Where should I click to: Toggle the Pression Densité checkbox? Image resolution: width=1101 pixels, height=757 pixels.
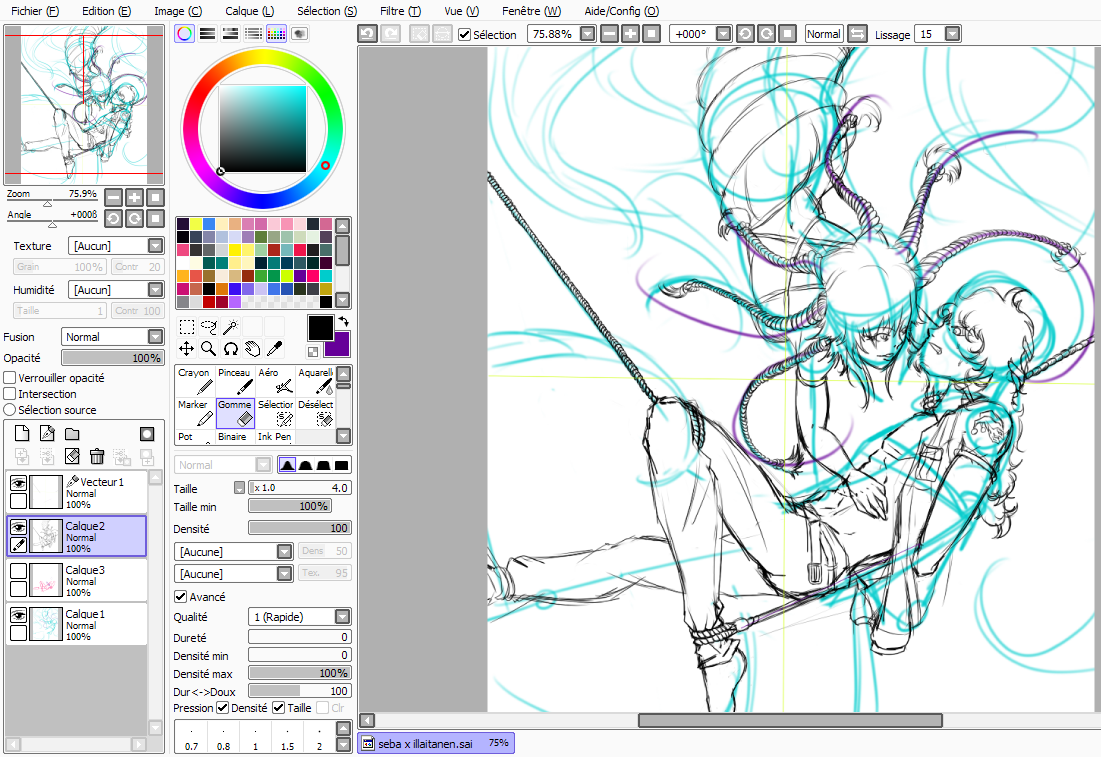(223, 708)
